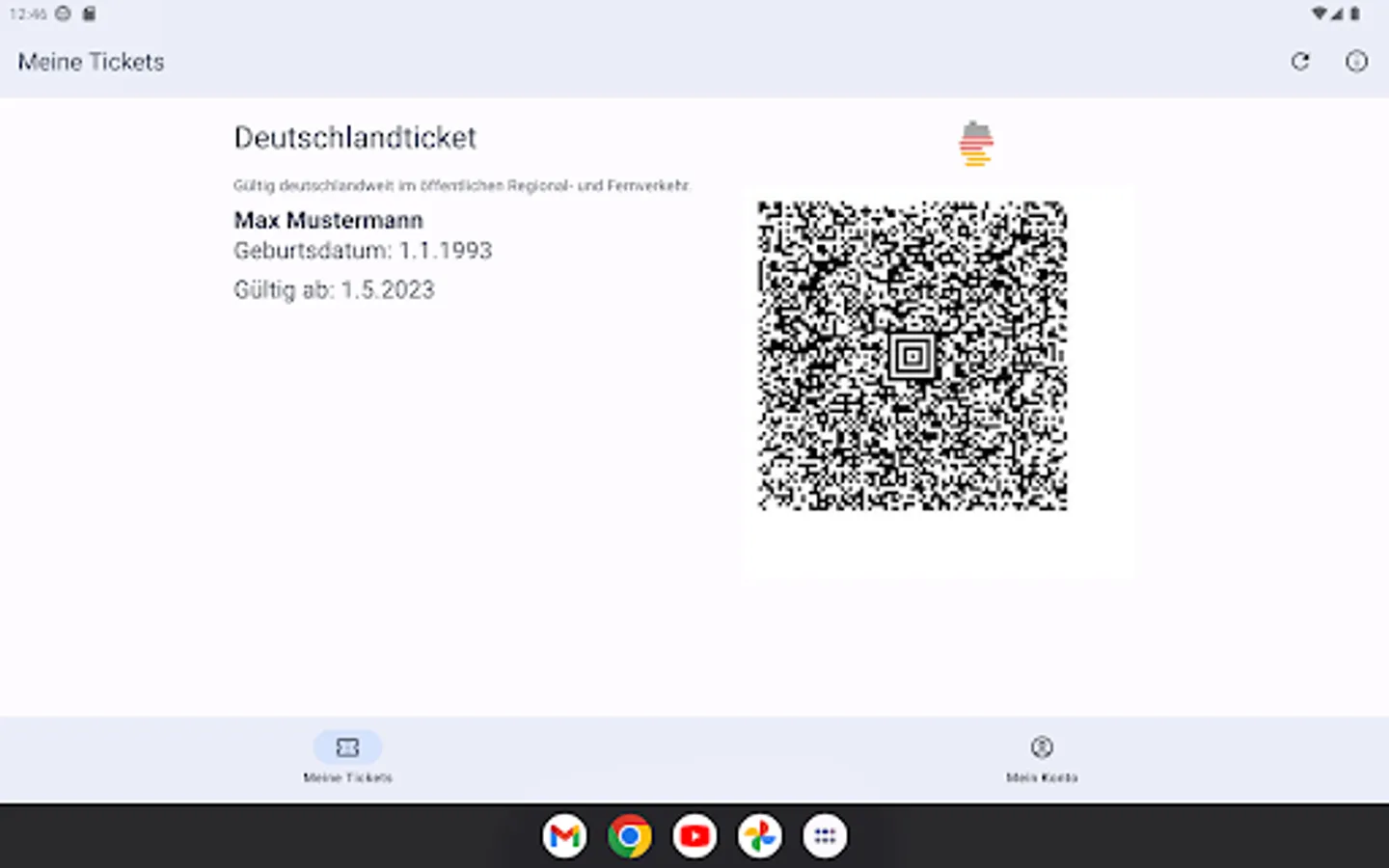Screen dimensions: 1389x868
Task: Open Gmail from the taskbar
Action: [x=564, y=836]
